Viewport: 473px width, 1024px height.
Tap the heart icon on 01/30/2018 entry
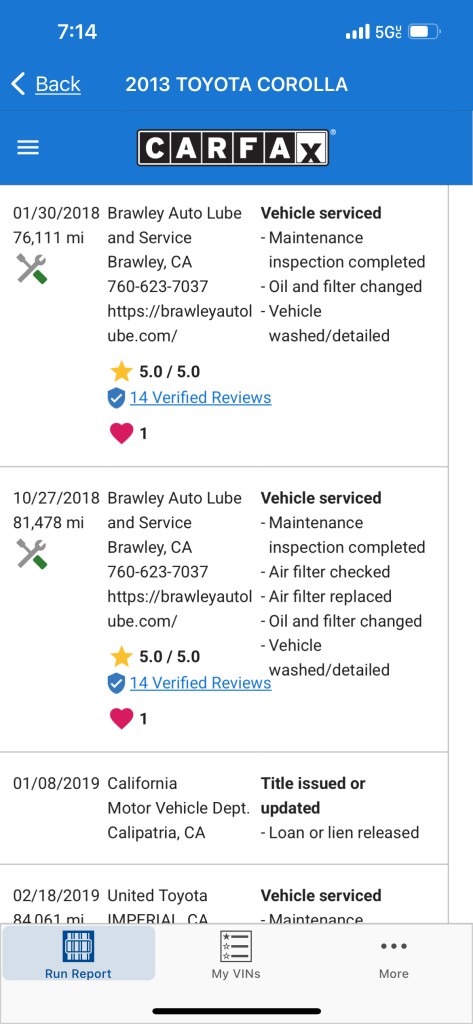tap(122, 433)
